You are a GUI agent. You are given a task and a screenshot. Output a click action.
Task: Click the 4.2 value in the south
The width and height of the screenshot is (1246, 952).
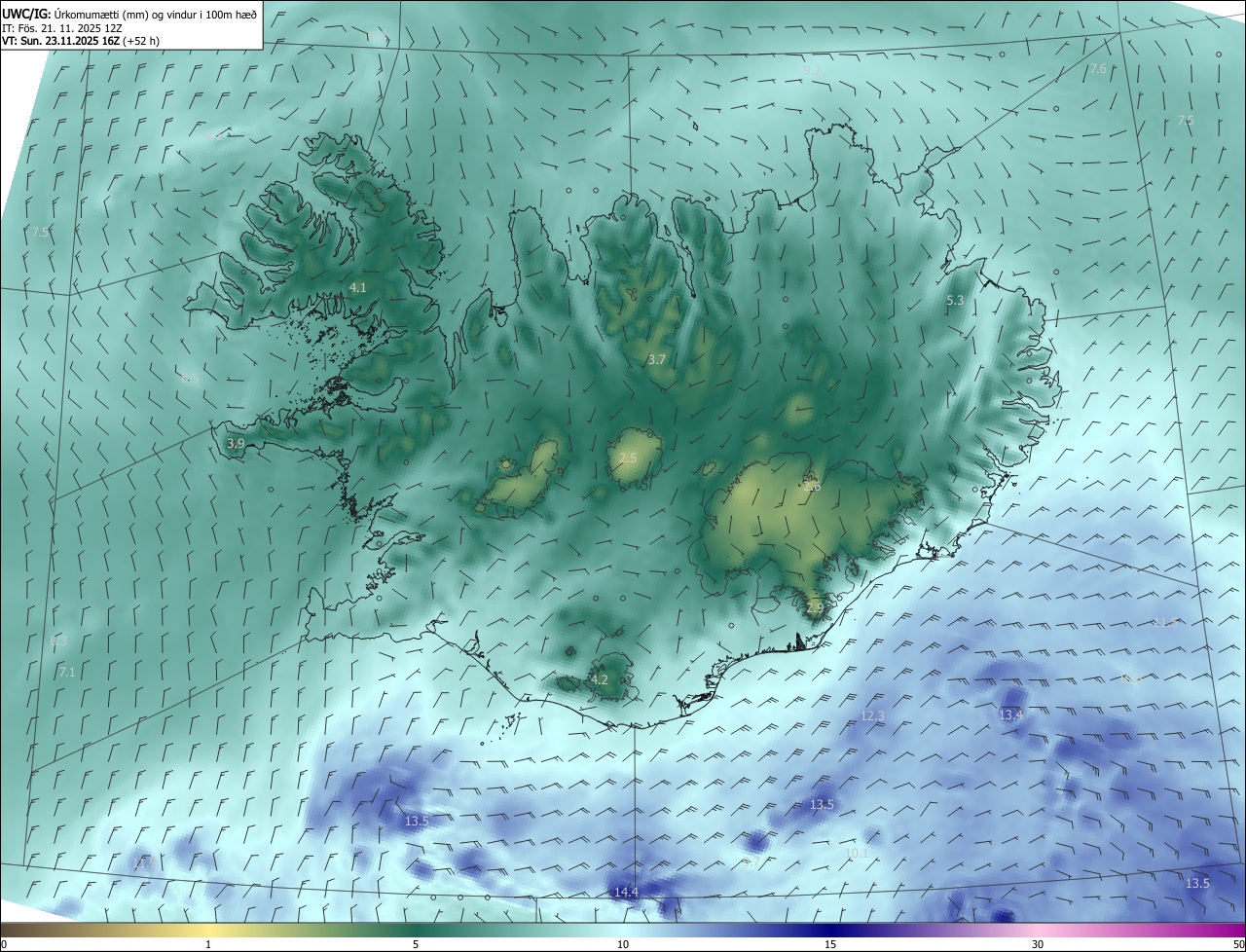pyautogui.click(x=600, y=679)
